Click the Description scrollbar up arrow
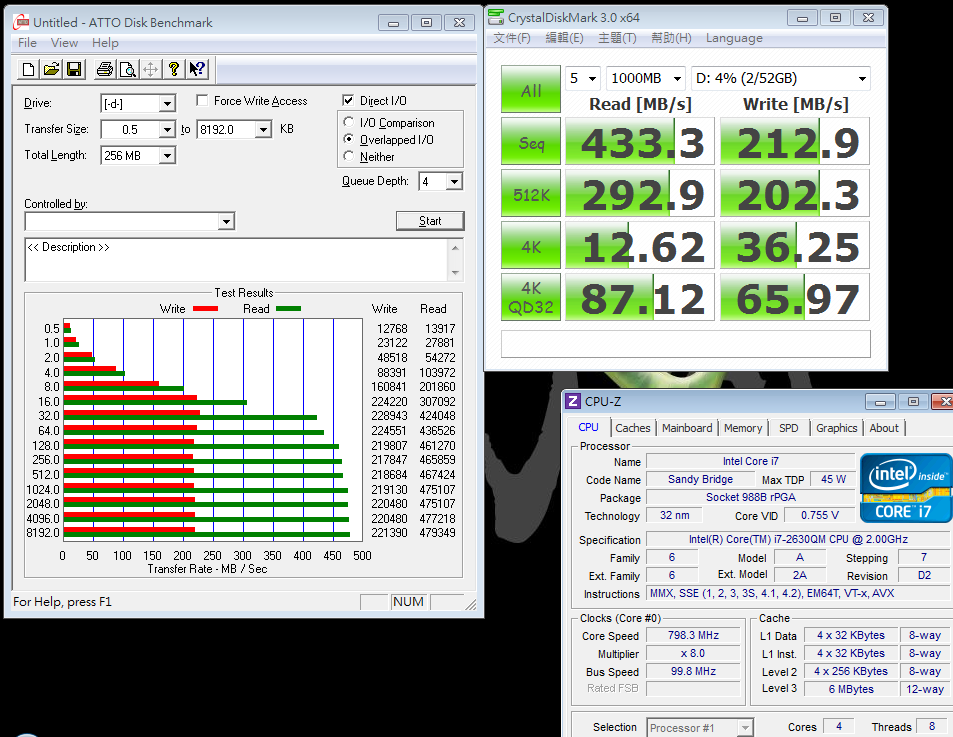Viewport: 953px width, 737px height. click(x=455, y=247)
